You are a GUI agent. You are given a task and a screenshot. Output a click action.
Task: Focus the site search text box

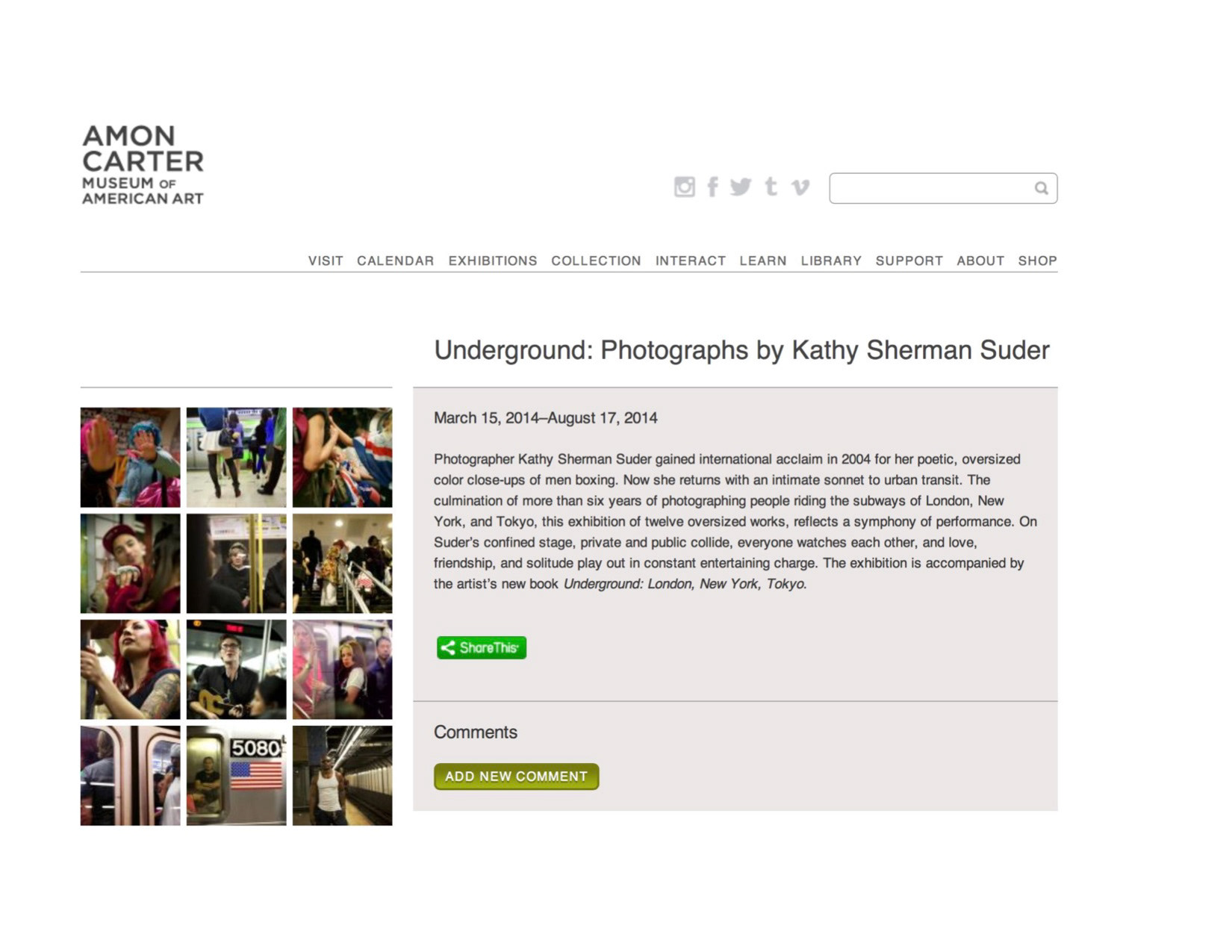coord(943,188)
